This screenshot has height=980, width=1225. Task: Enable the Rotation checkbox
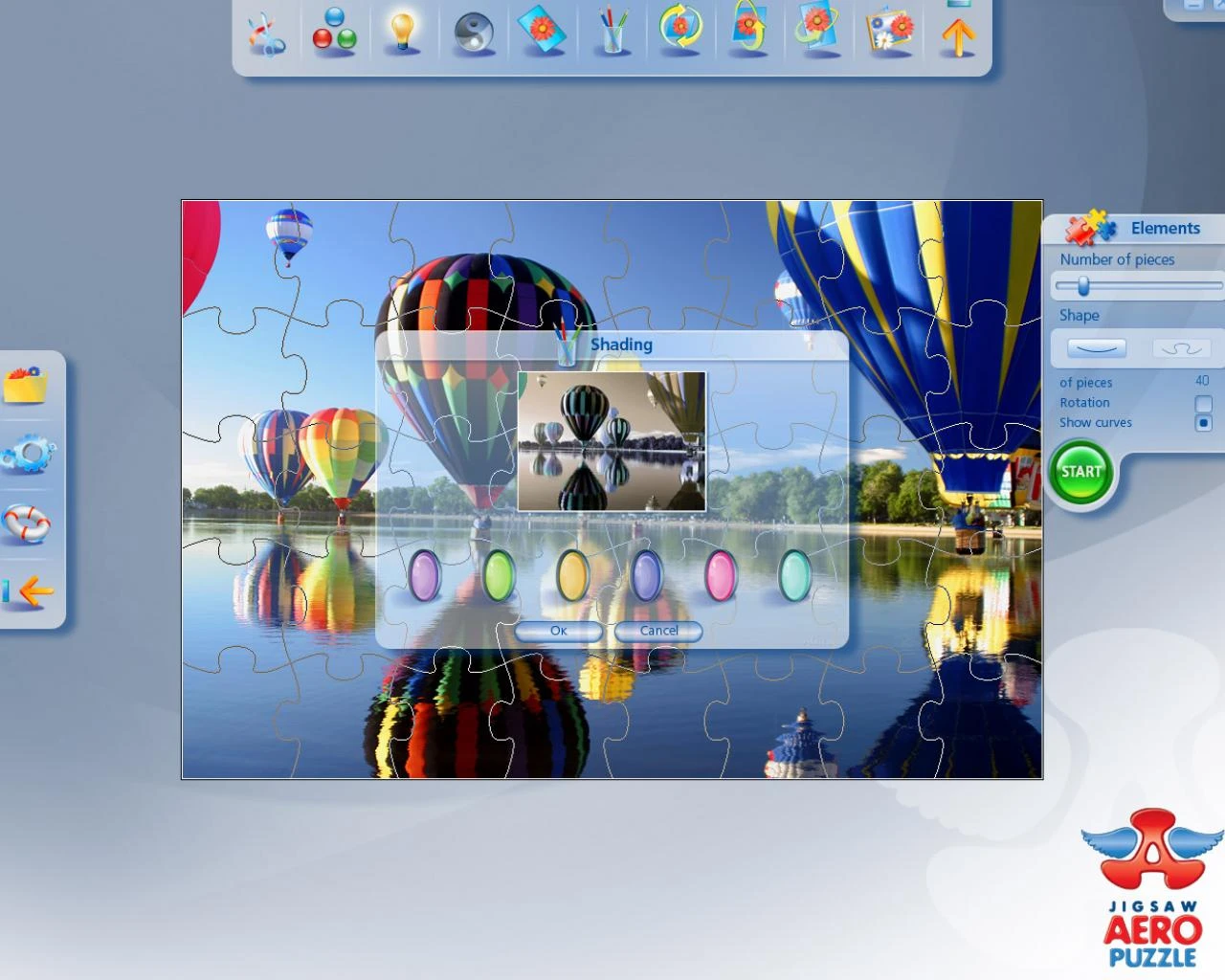pyautogui.click(x=1204, y=404)
